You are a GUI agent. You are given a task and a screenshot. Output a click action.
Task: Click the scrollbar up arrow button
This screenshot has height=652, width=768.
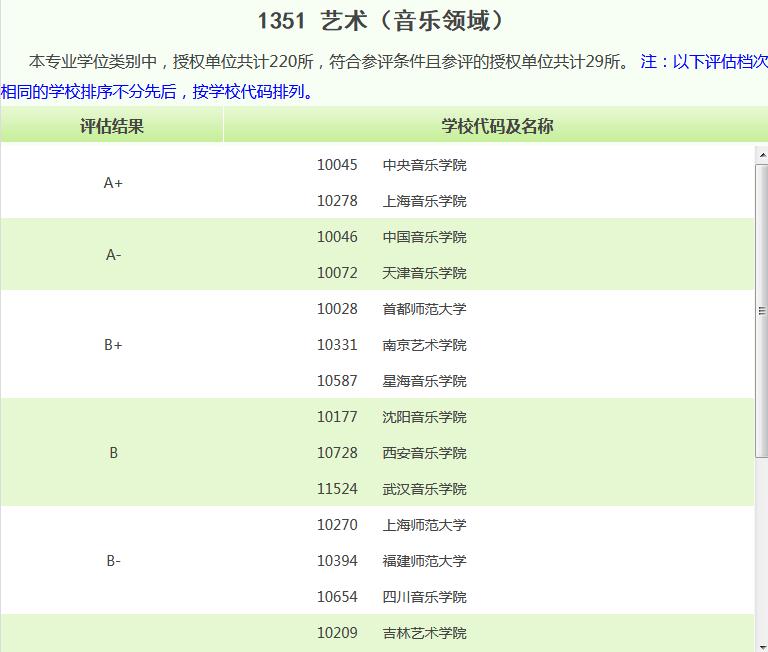pos(761,154)
